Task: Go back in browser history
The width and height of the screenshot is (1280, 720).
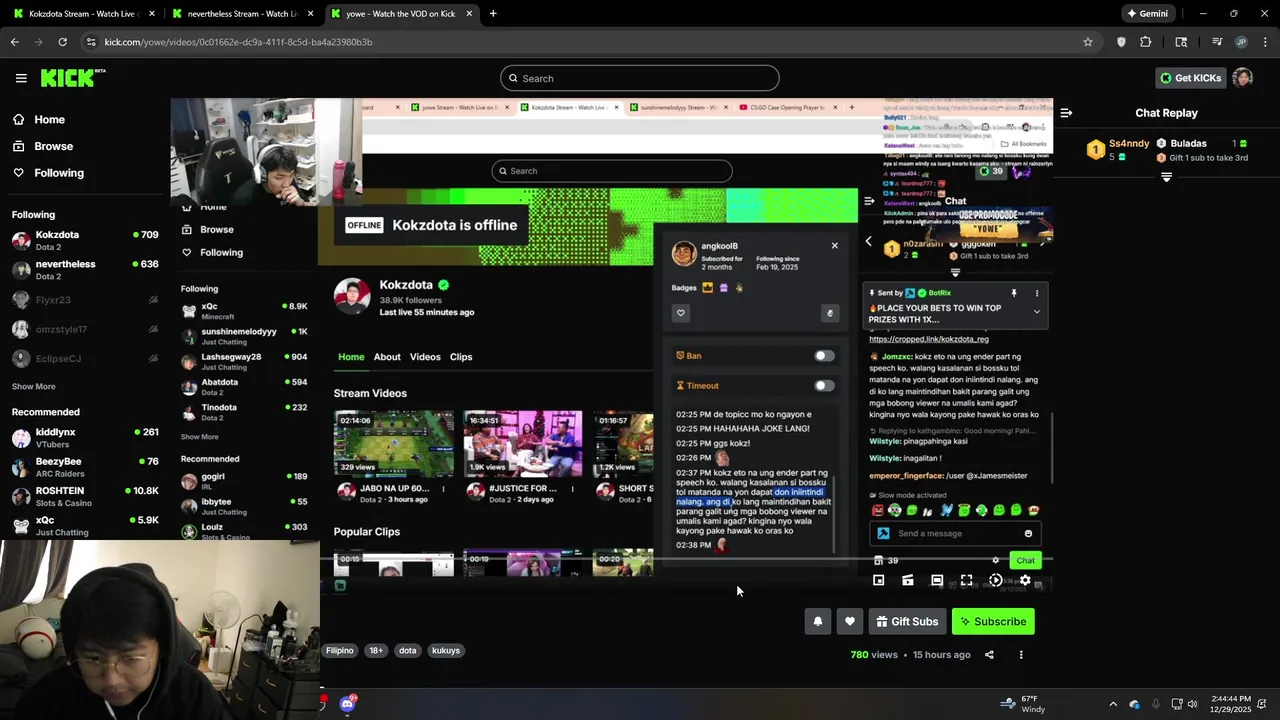Action: [x=14, y=42]
